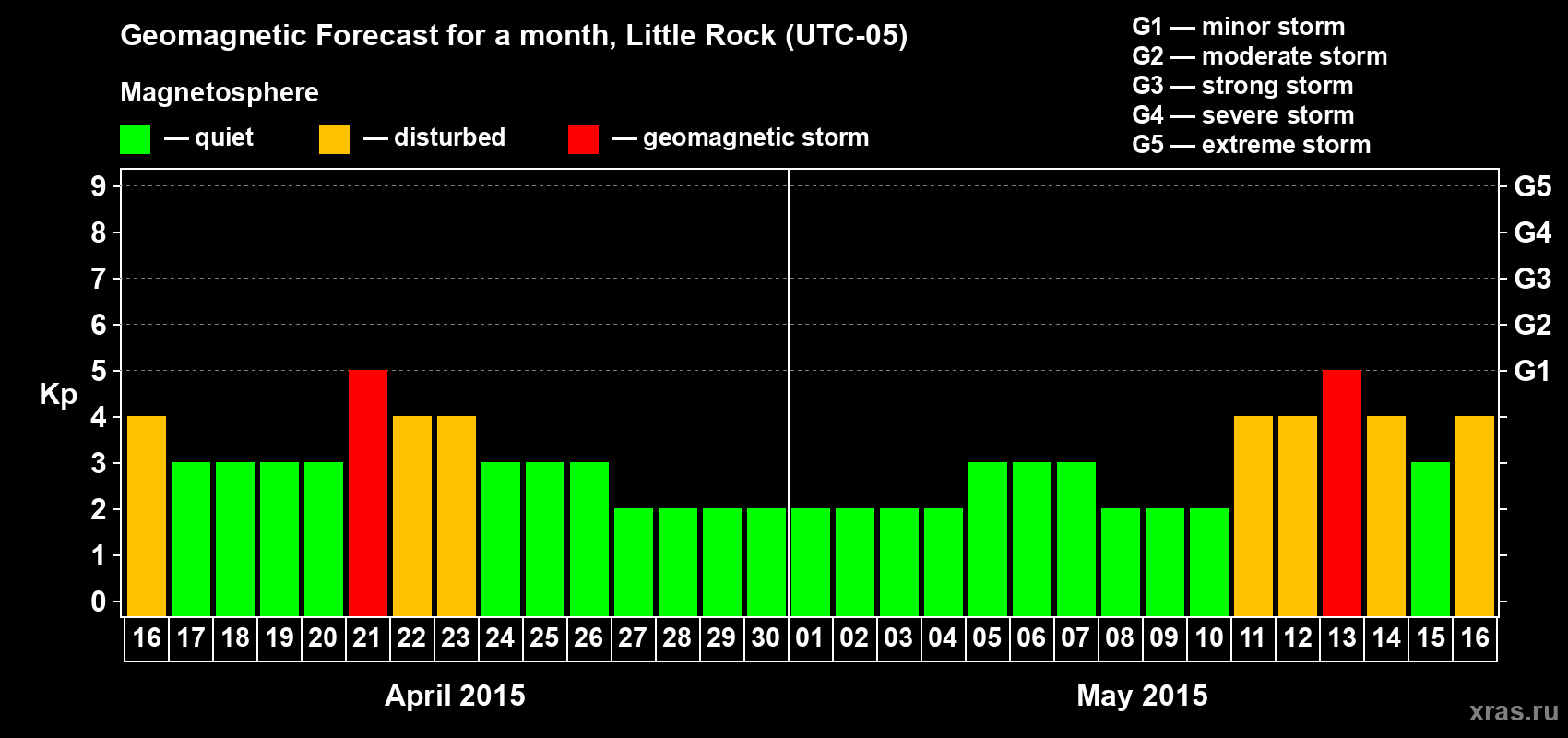The height and width of the screenshot is (738, 1568).
Task: Click the 'G3 — strong storm' legend text
Action: (1242, 86)
